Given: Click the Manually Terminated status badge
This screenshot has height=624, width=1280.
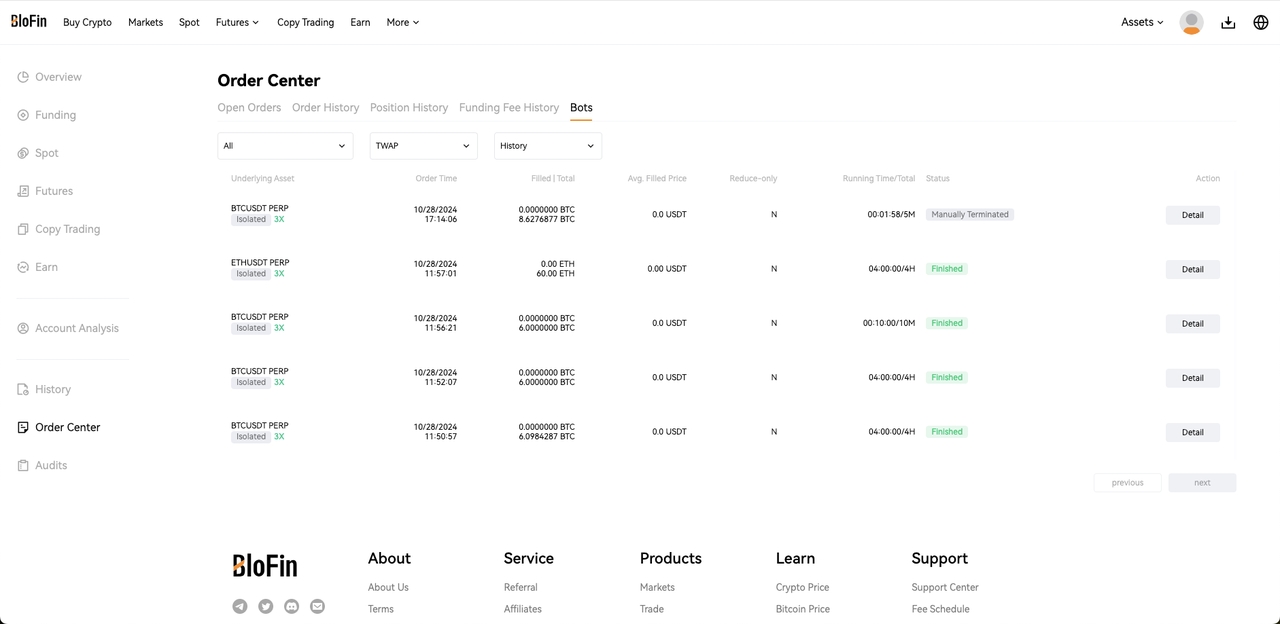Looking at the screenshot, I should (x=970, y=214).
